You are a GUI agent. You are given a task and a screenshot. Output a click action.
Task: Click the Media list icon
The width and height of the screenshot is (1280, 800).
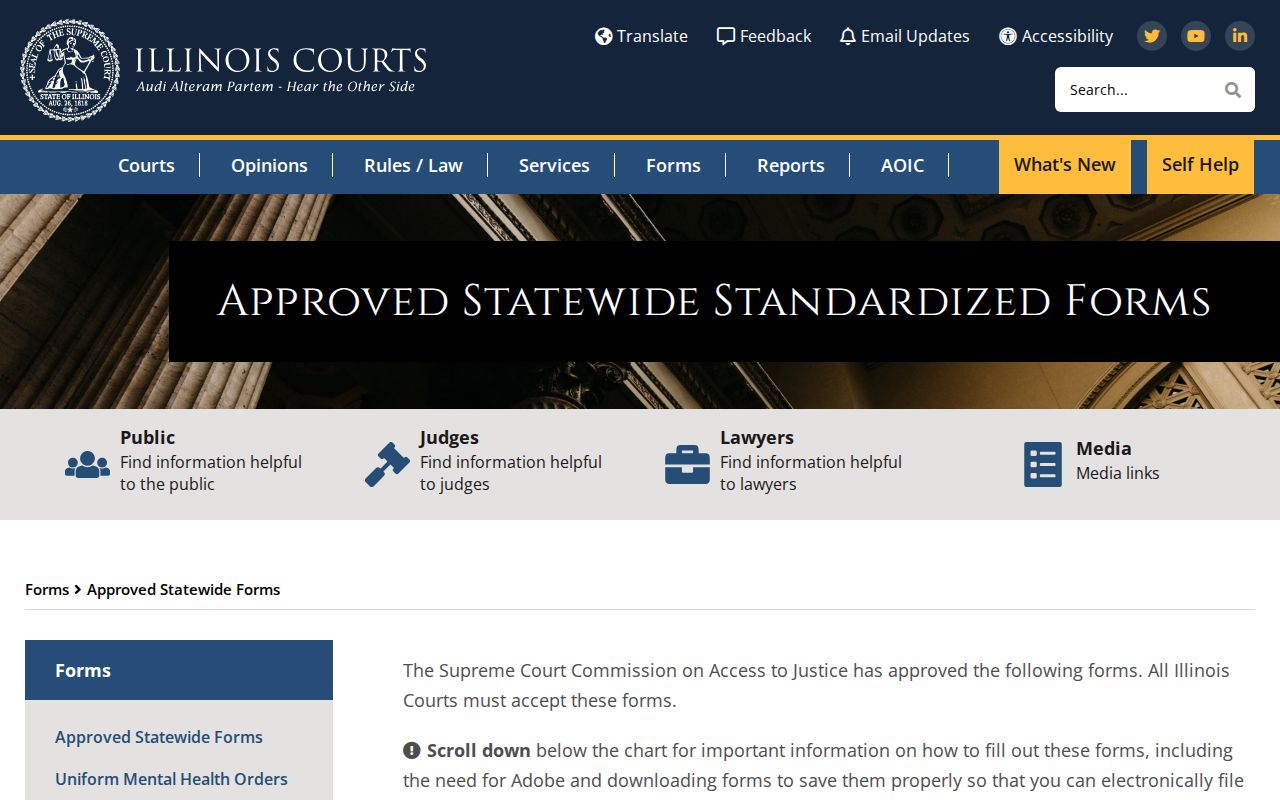[x=1043, y=465]
